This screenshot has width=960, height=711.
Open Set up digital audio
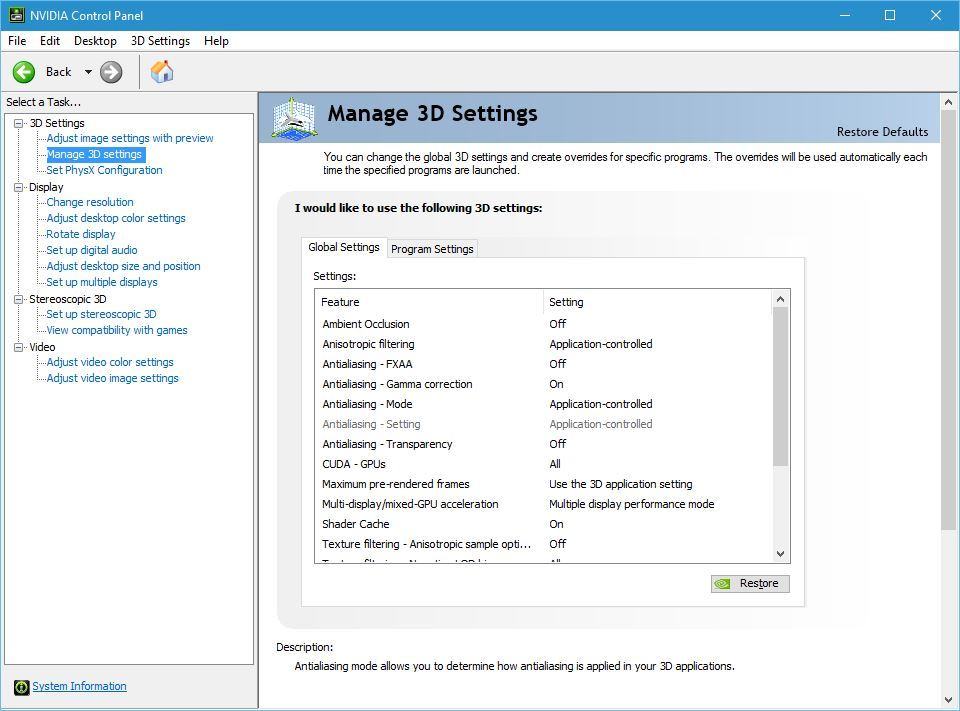(92, 250)
